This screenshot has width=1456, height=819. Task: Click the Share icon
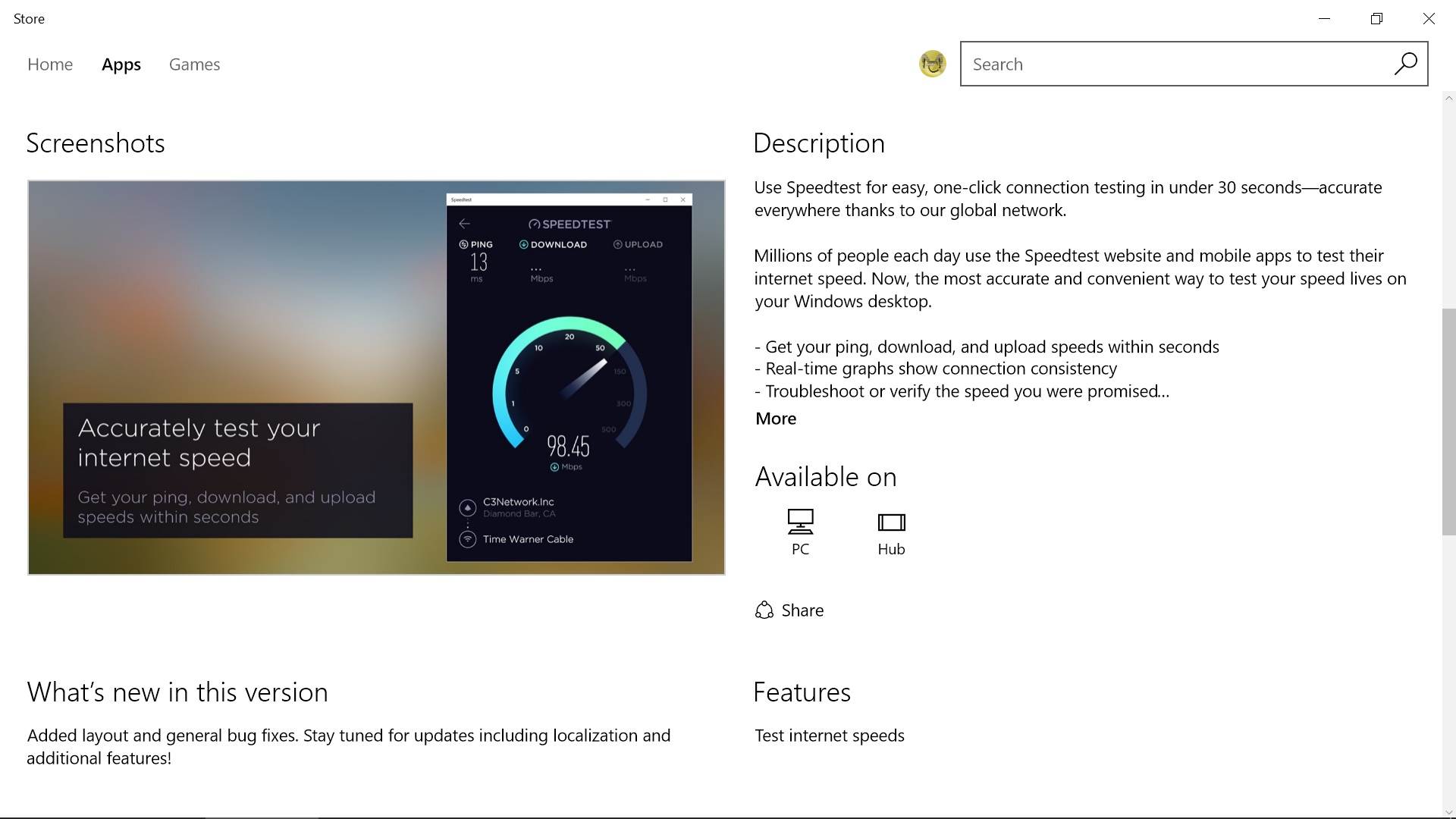(x=764, y=610)
